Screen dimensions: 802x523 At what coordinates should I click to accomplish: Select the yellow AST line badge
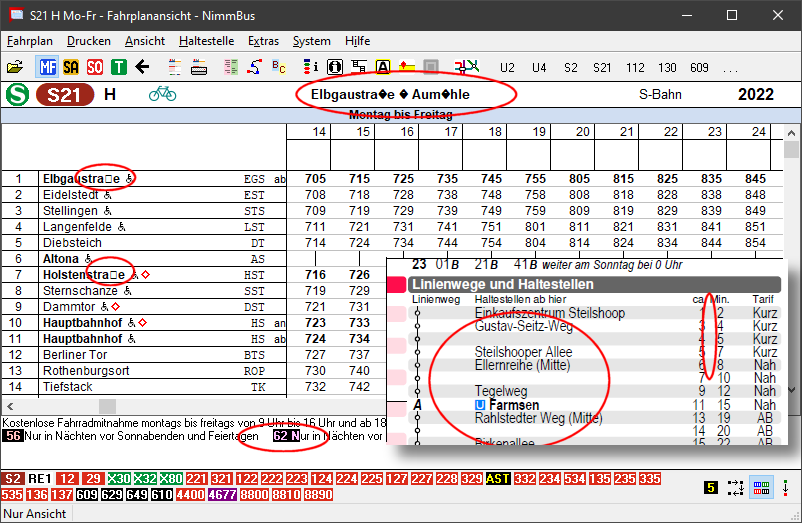pos(498,479)
